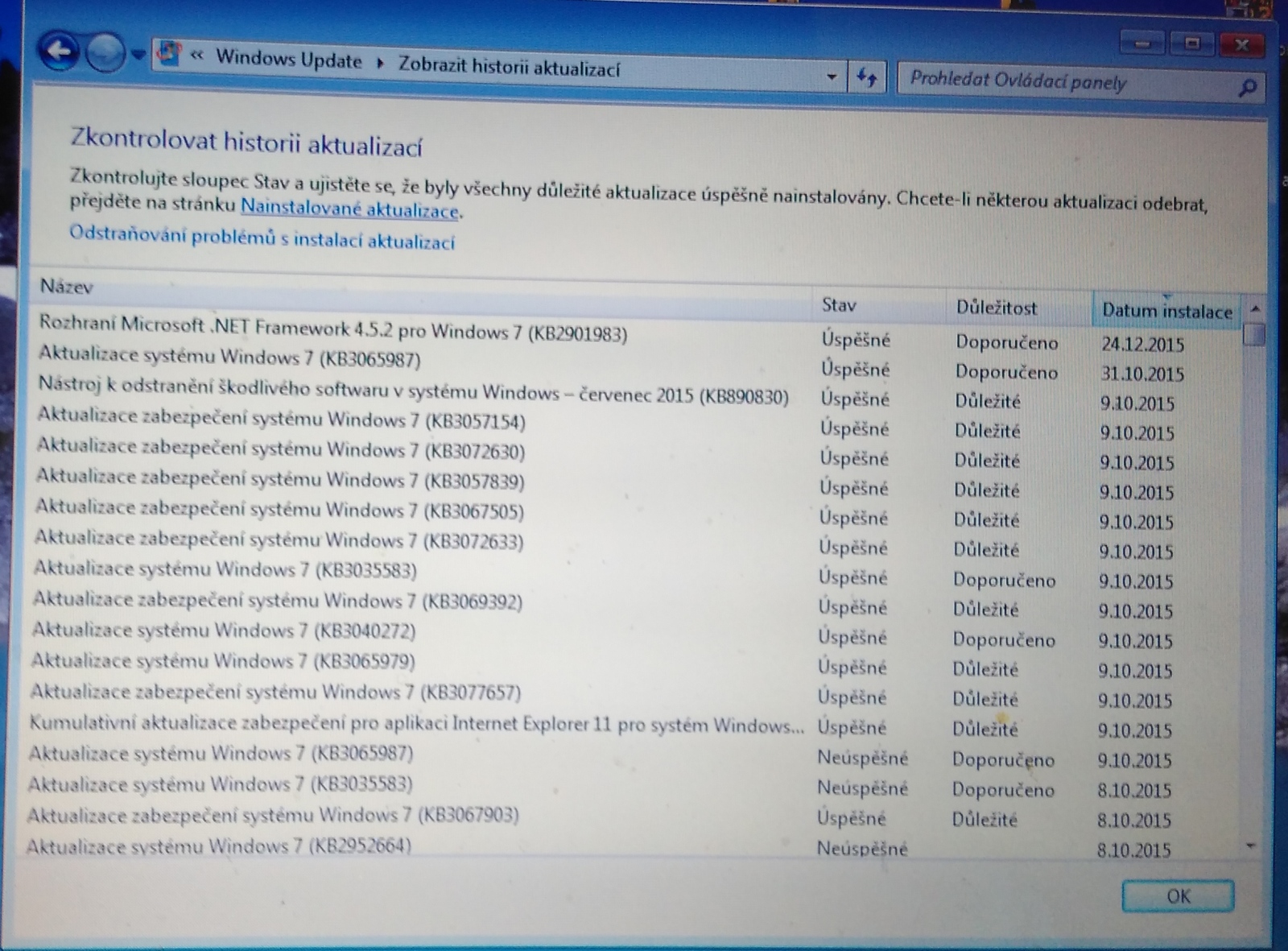Sort updates by the Důležitost column header
This screenshot has width=1288, height=951.
click(1019, 308)
